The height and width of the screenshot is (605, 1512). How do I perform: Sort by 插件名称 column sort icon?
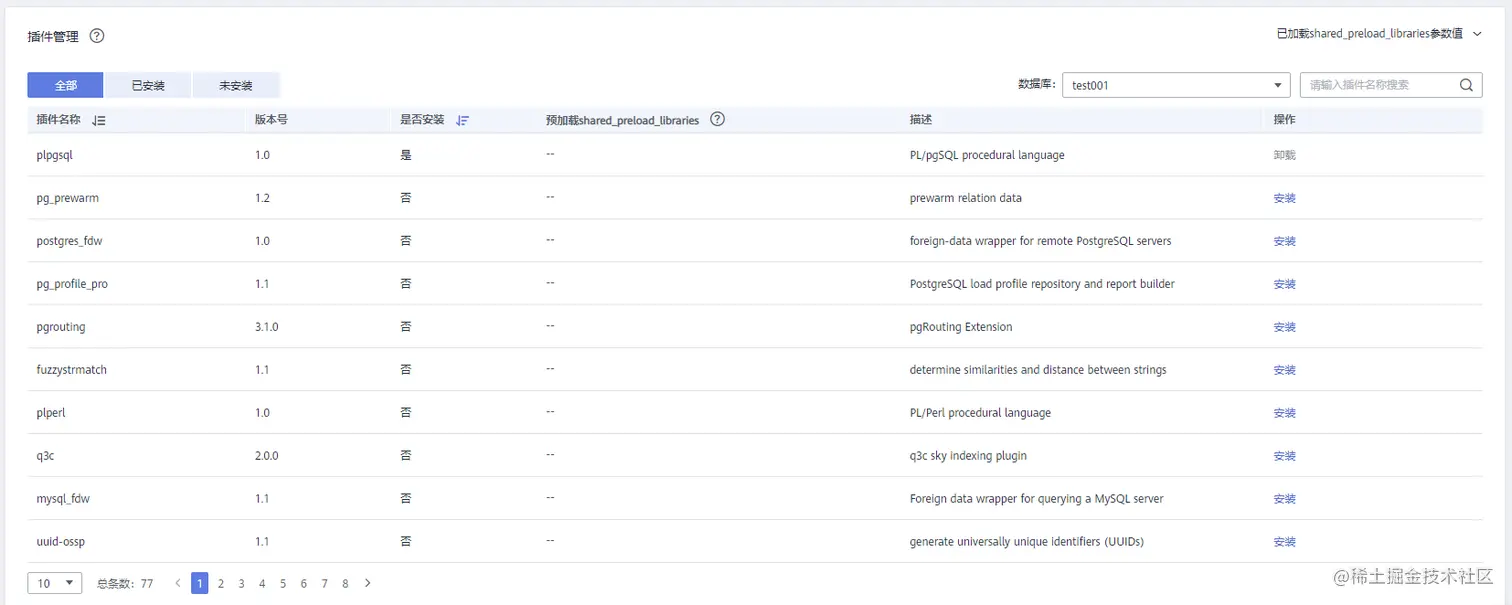pos(98,120)
